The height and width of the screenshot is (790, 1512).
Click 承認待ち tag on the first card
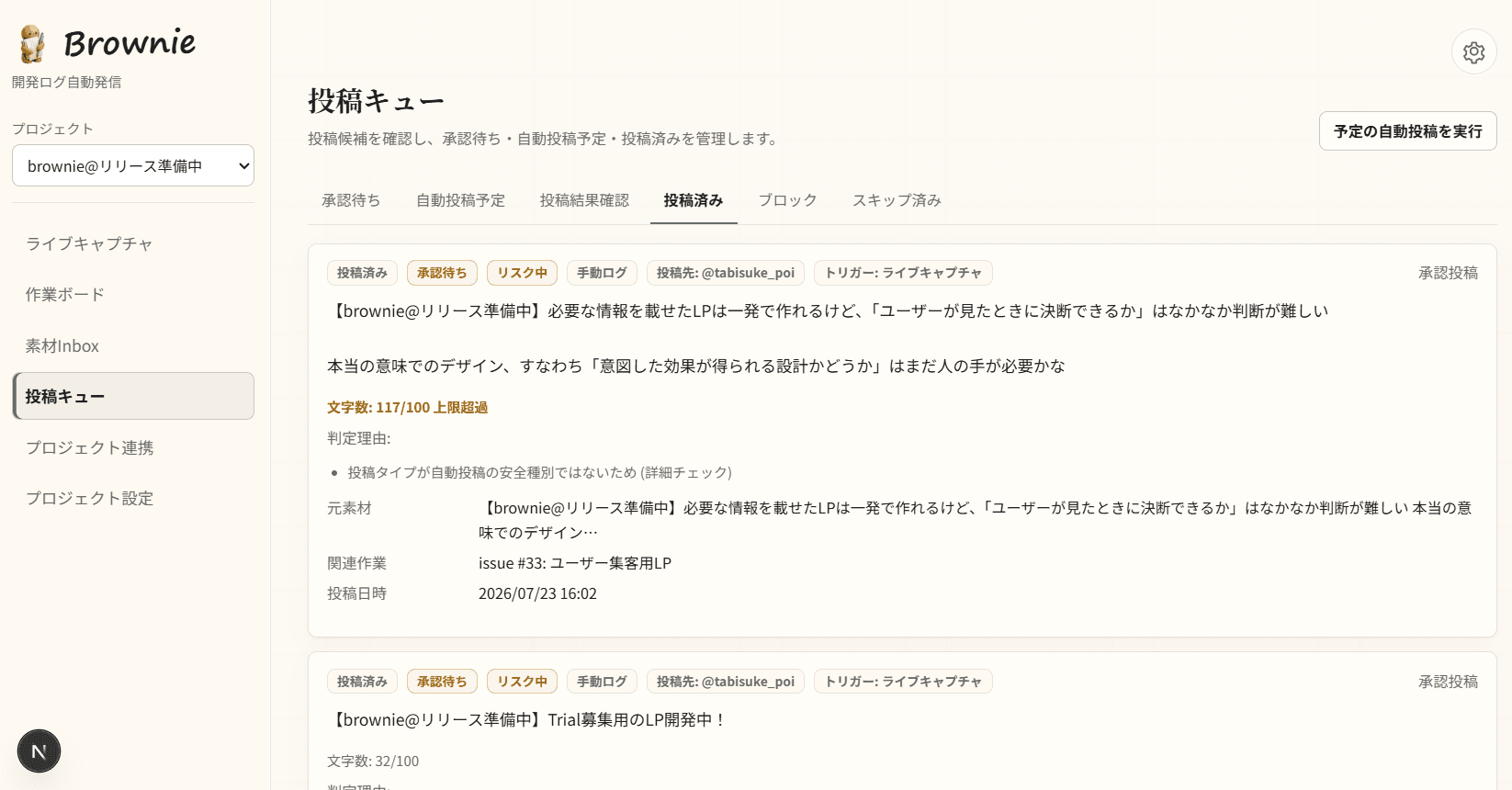[442, 273]
